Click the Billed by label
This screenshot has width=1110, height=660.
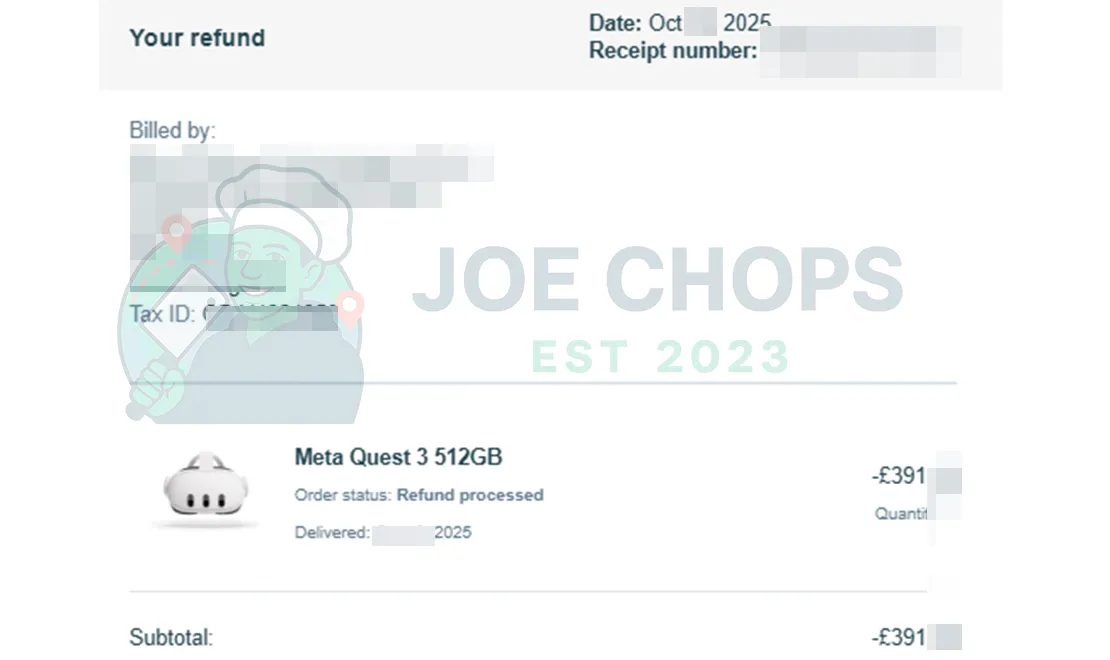(x=172, y=130)
